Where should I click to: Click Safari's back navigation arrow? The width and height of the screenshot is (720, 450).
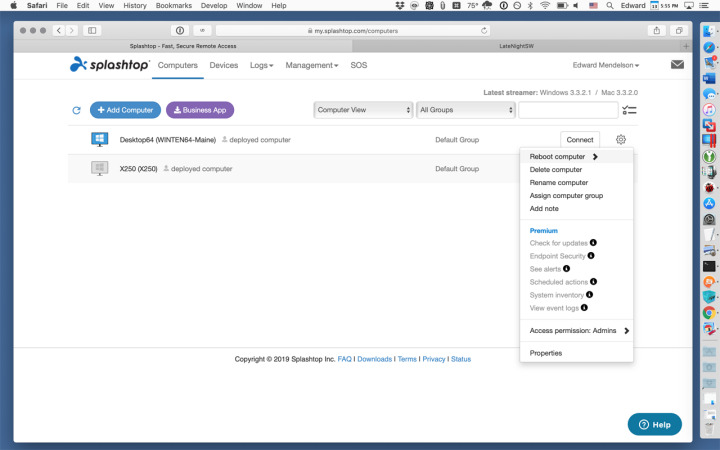click(59, 30)
